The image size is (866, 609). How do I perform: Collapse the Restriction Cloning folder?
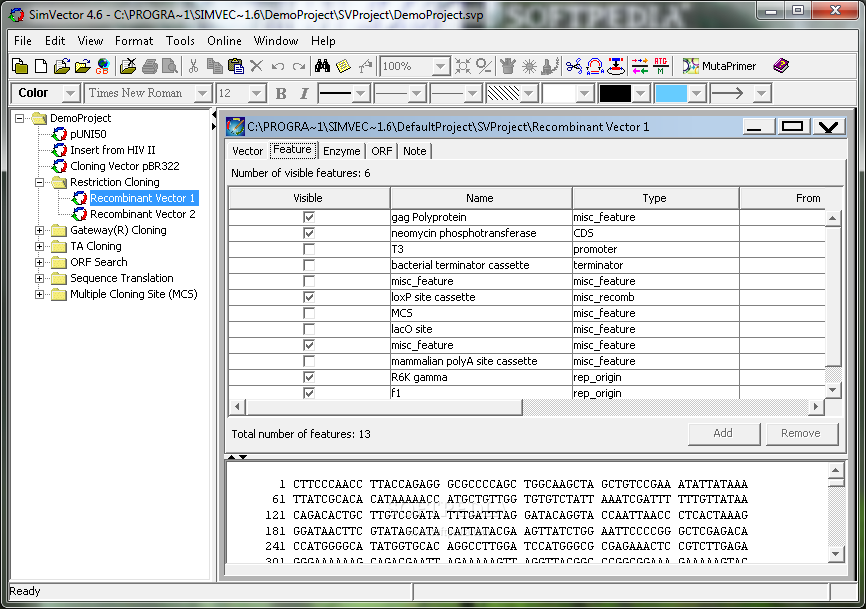pos(40,182)
